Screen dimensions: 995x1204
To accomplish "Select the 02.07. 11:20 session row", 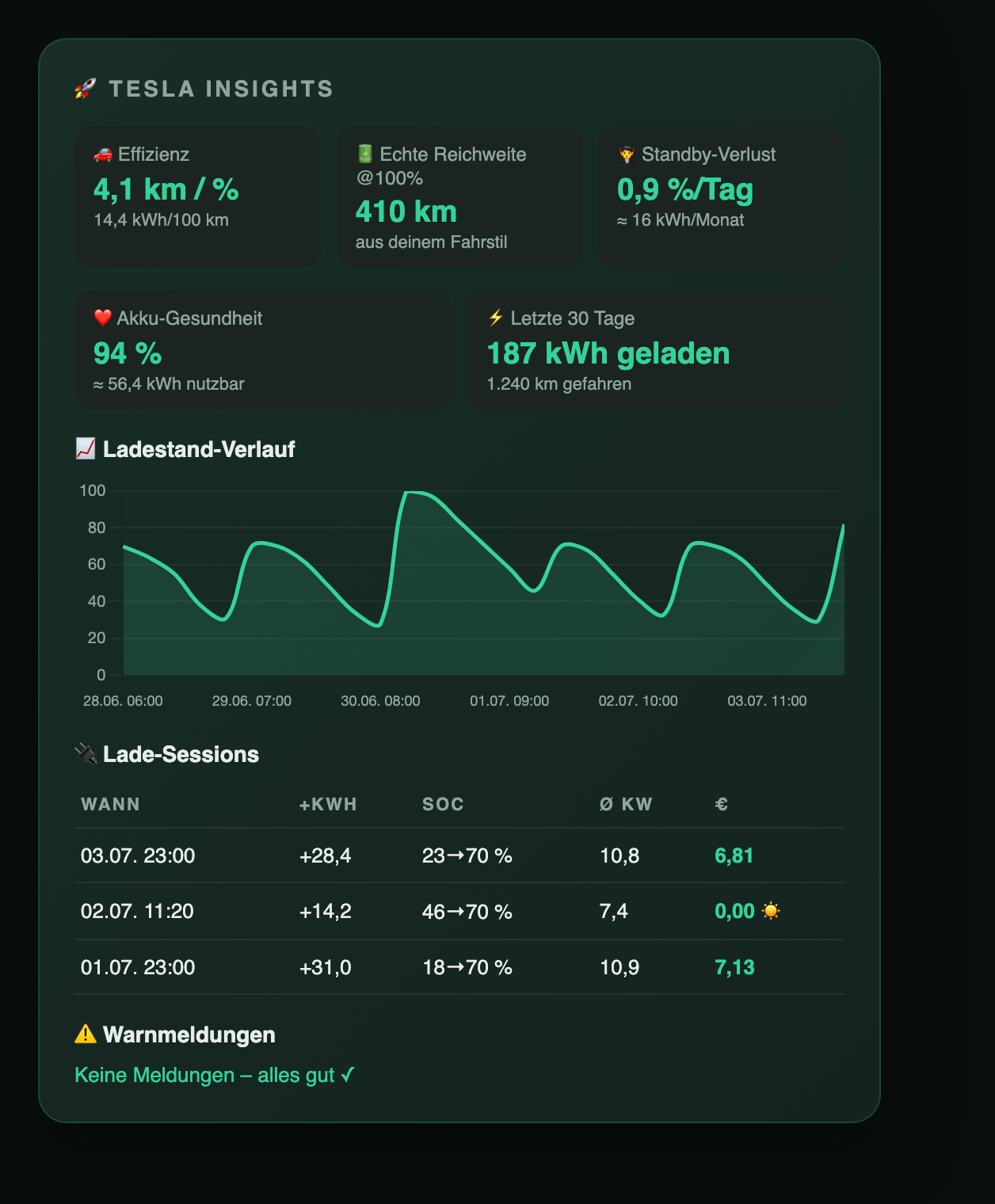I will (459, 911).
